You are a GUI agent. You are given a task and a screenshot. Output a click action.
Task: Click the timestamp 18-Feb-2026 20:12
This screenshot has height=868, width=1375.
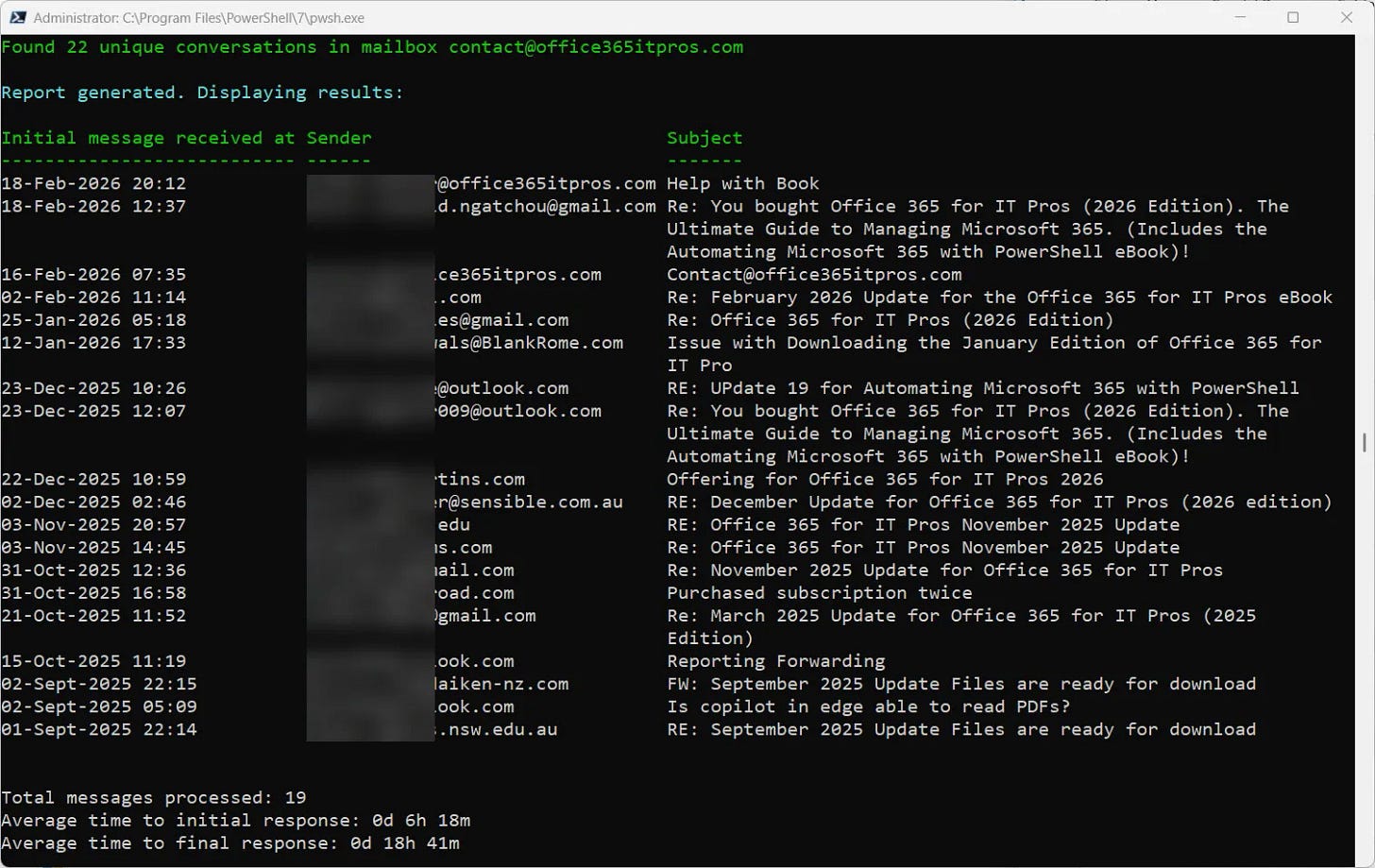pyautogui.click(x=93, y=183)
